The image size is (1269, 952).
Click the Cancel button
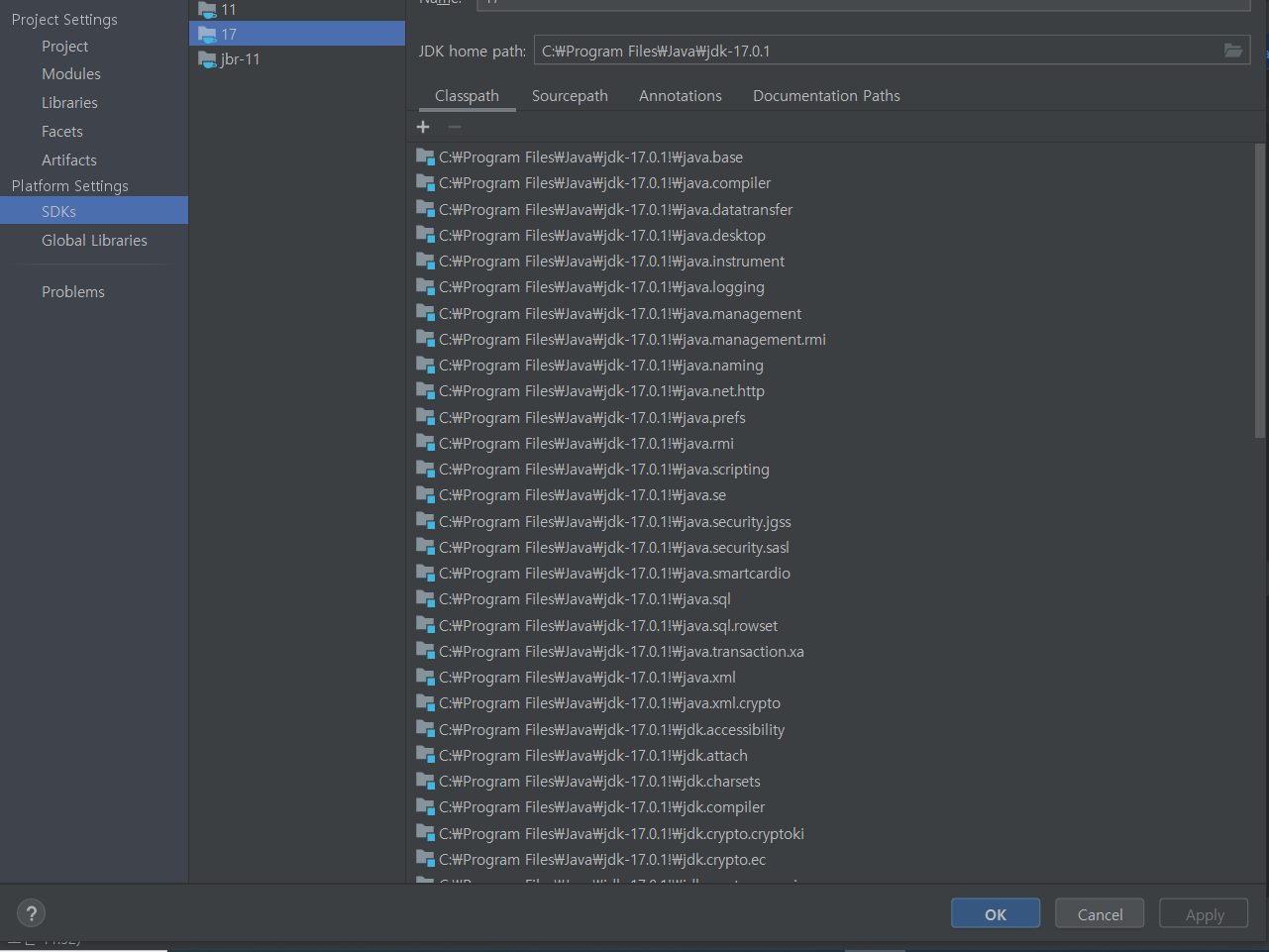(1100, 913)
